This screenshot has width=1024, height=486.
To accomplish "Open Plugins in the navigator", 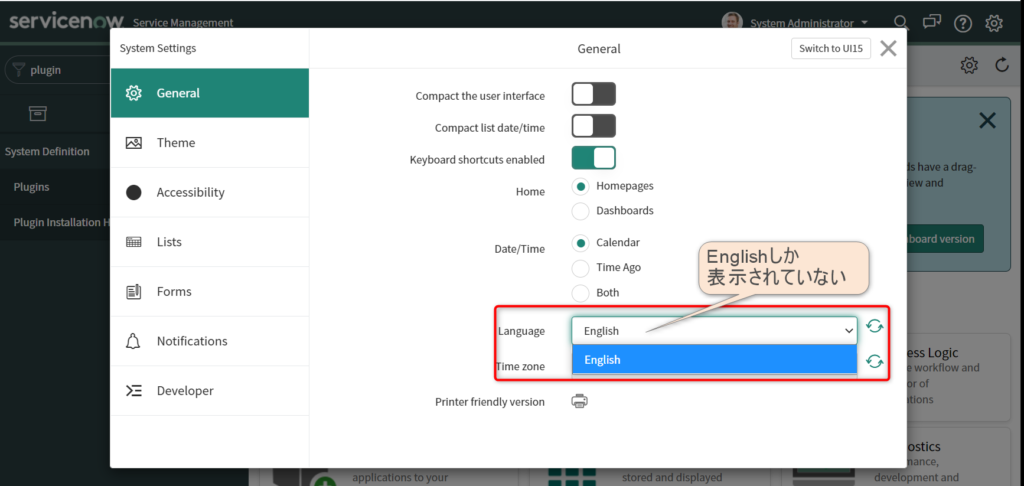I will pos(31,187).
